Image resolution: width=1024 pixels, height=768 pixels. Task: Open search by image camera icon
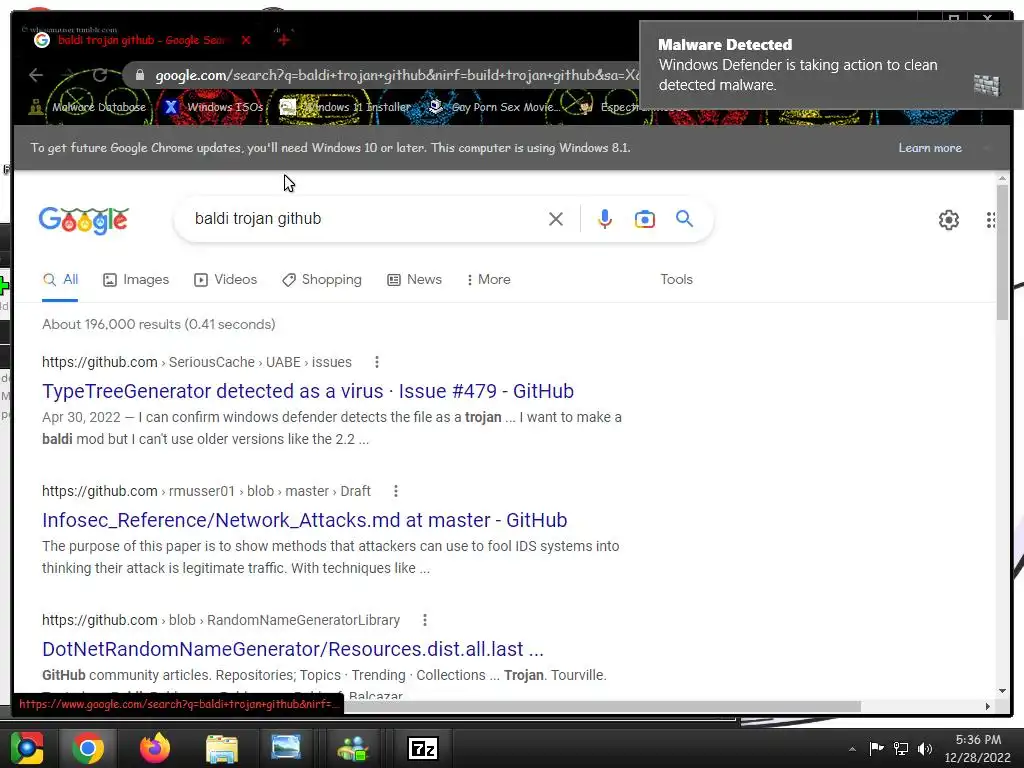645,219
